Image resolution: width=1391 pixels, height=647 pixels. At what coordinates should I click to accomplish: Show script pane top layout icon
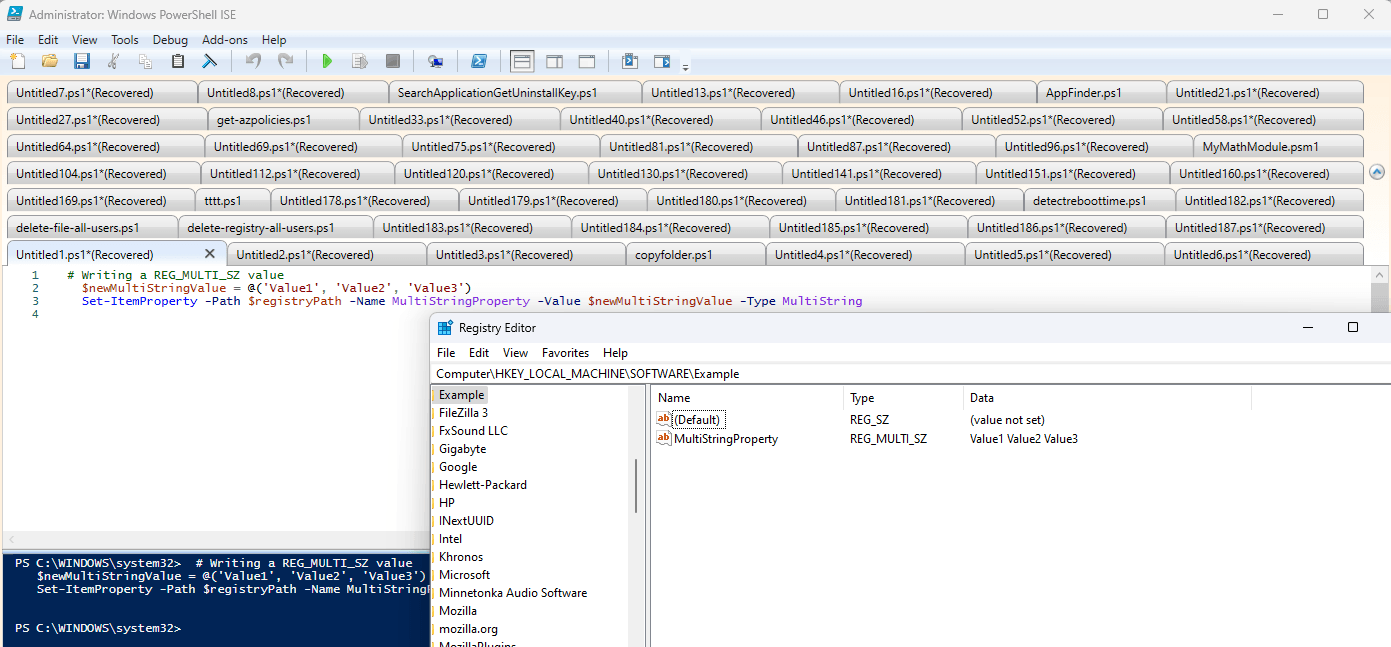point(522,61)
